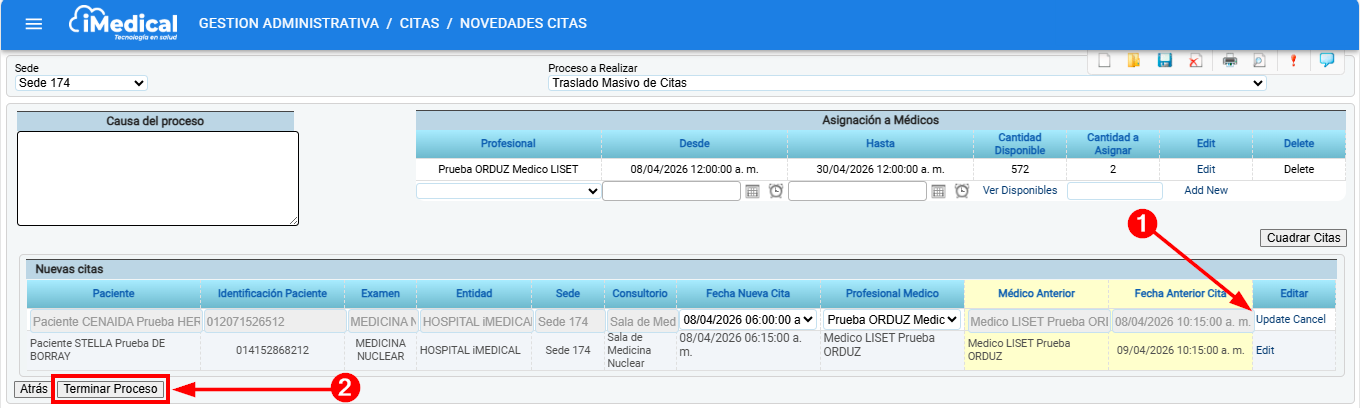Open the calendar picker for Desde field

(753, 191)
